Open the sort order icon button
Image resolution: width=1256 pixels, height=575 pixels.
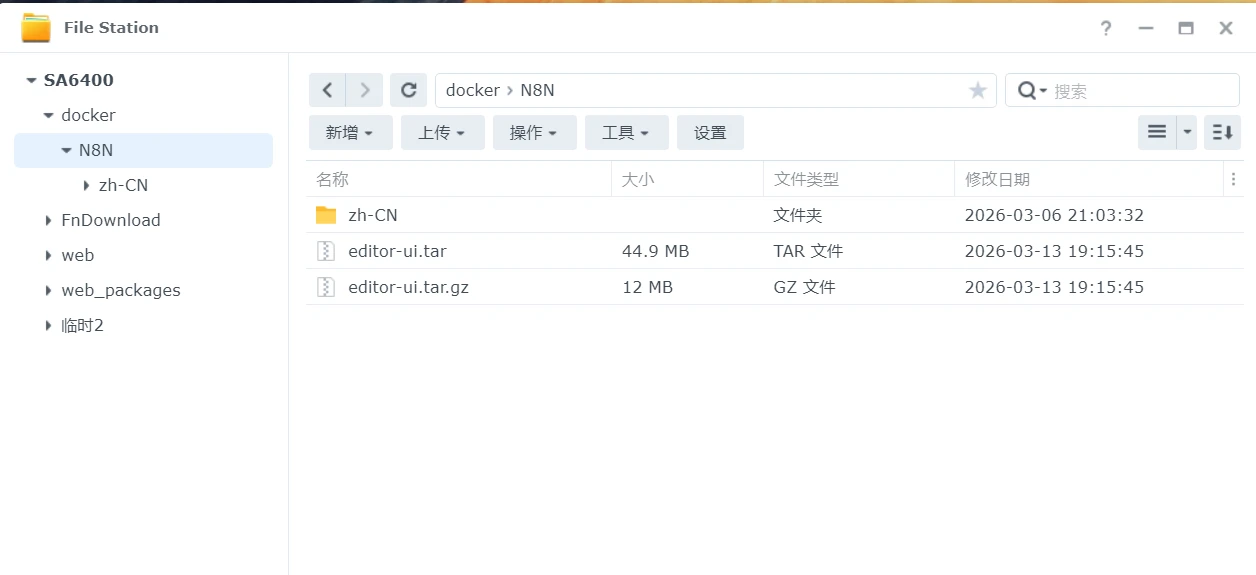pyautogui.click(x=1222, y=132)
